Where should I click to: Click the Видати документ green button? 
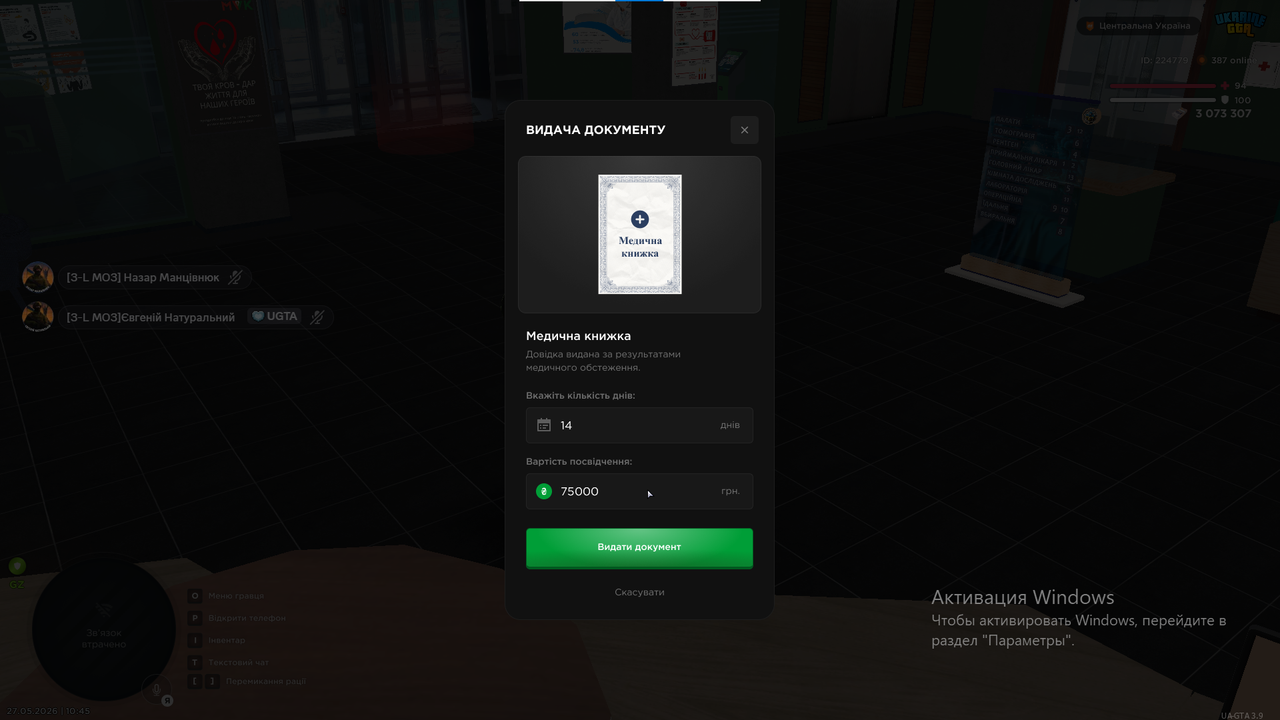(639, 547)
